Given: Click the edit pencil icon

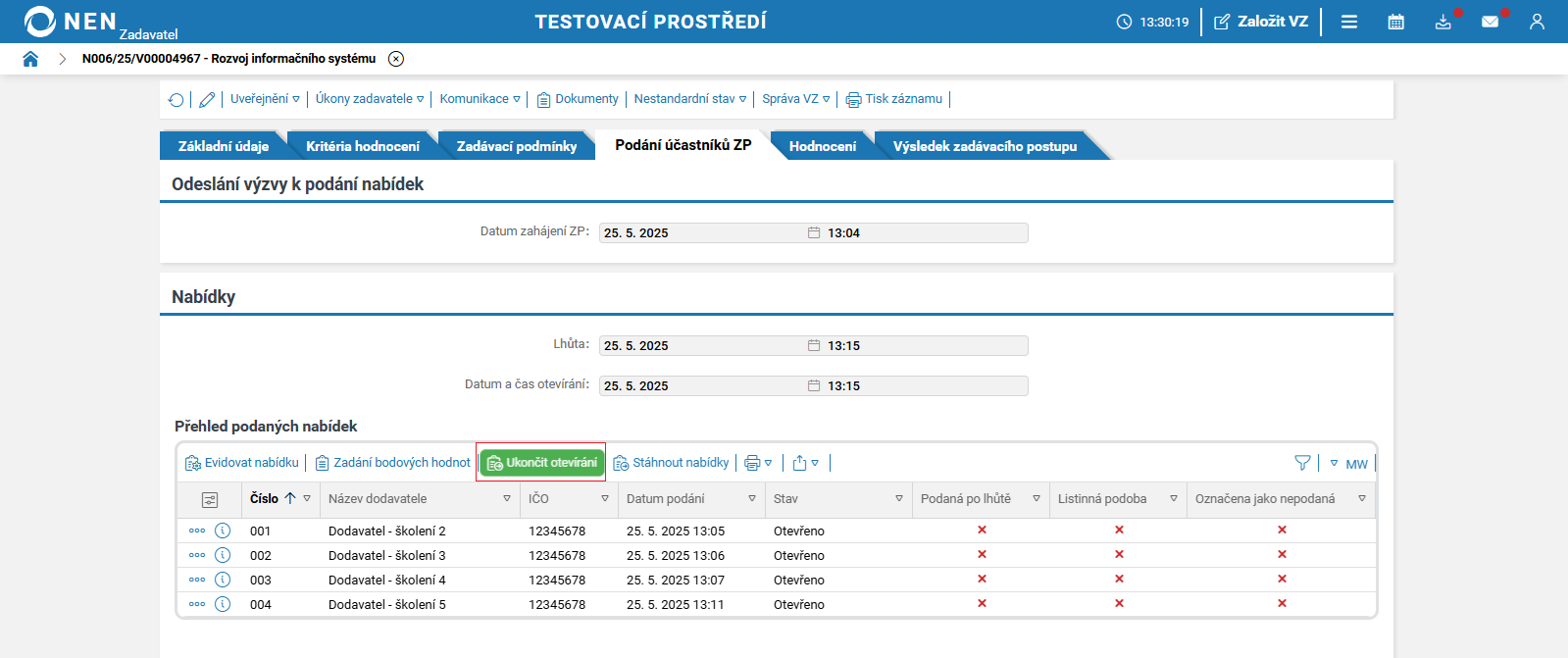Looking at the screenshot, I should 207,99.
